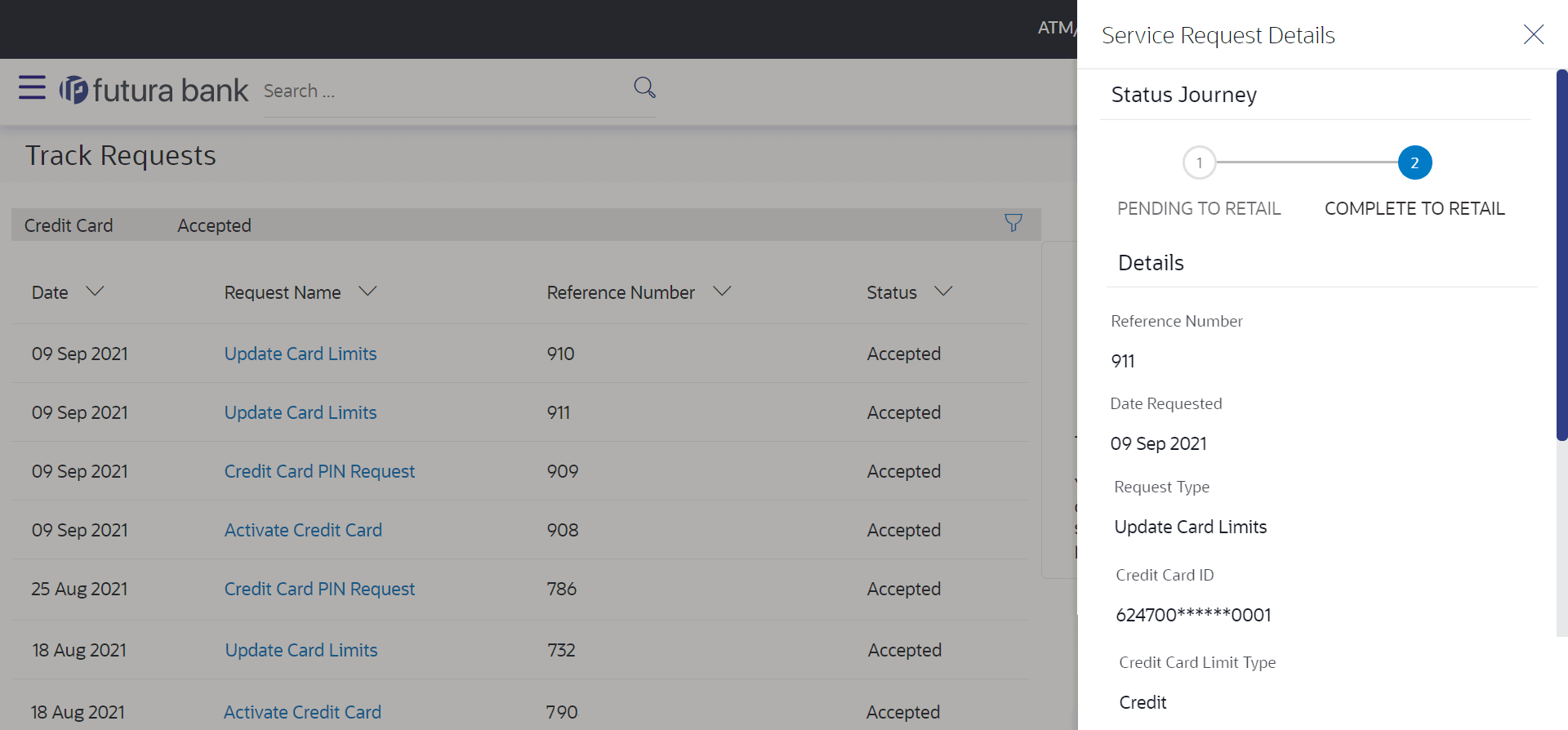Open Update Card Limits request 910

(301, 354)
